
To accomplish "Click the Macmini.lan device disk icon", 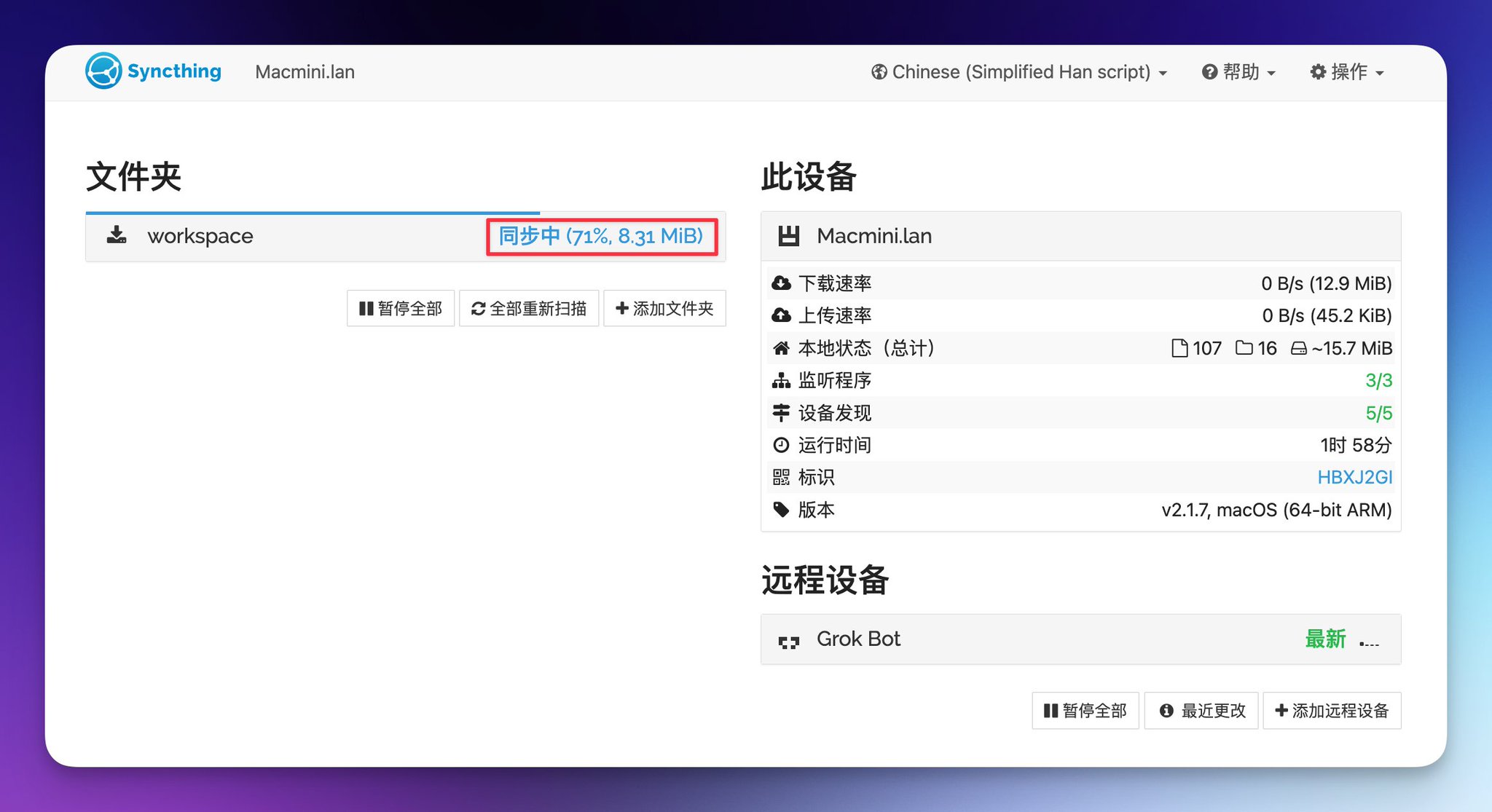I will point(788,235).
